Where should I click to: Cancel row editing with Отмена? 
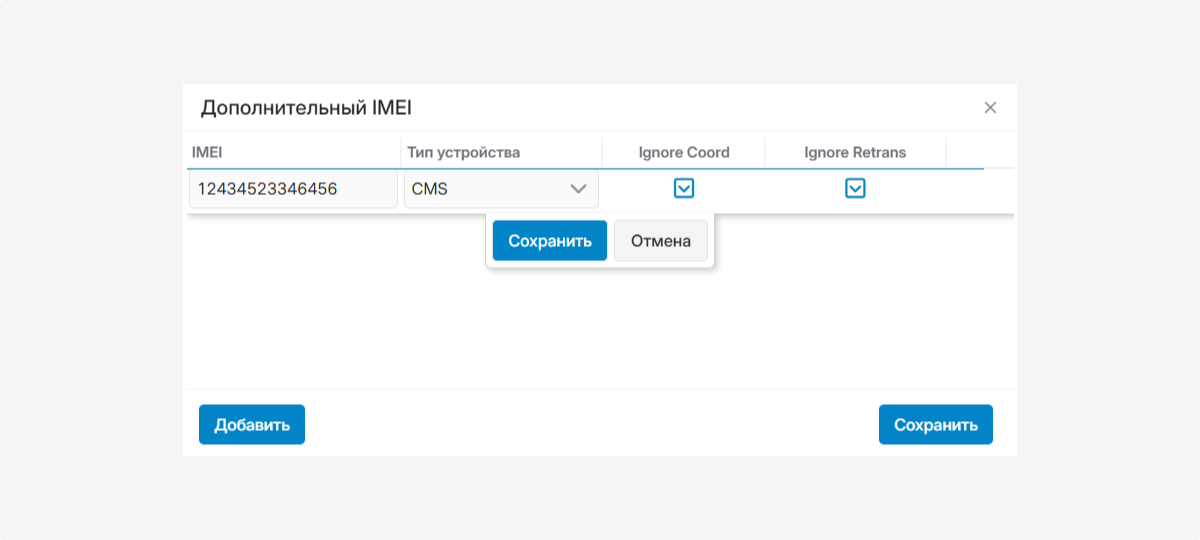(660, 241)
